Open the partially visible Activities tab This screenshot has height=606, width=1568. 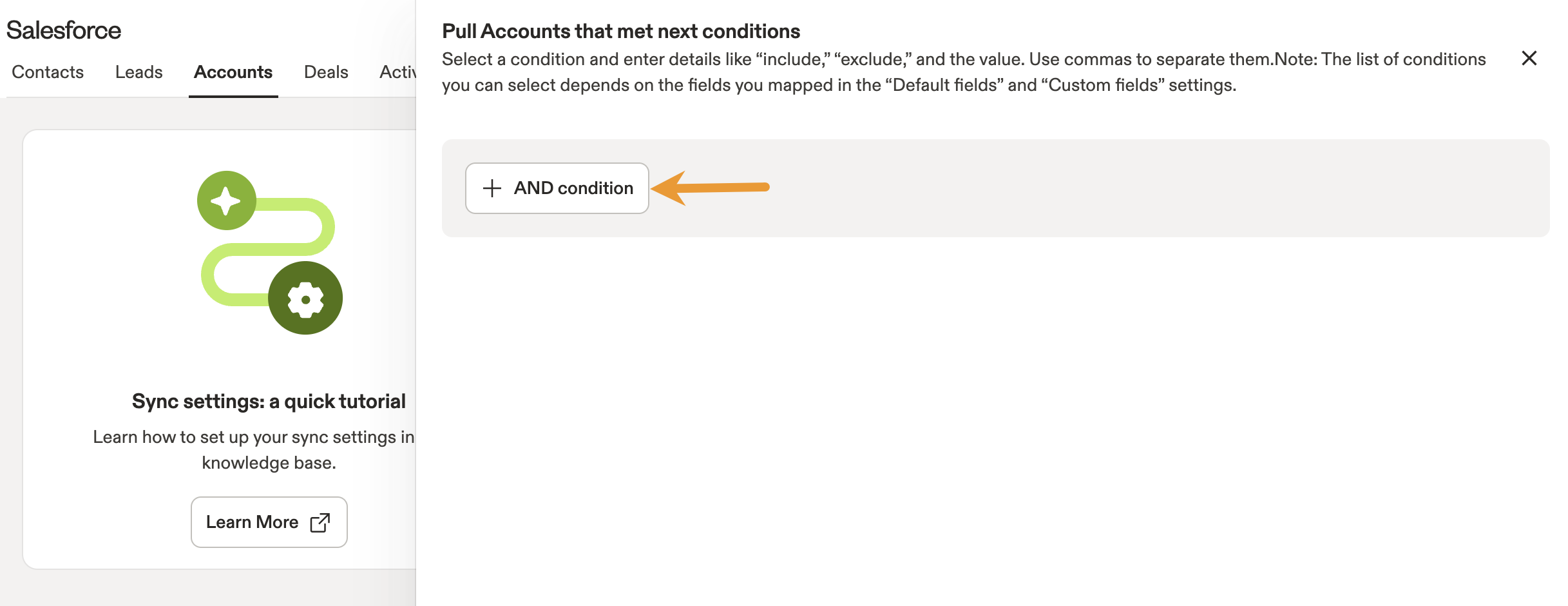point(397,72)
